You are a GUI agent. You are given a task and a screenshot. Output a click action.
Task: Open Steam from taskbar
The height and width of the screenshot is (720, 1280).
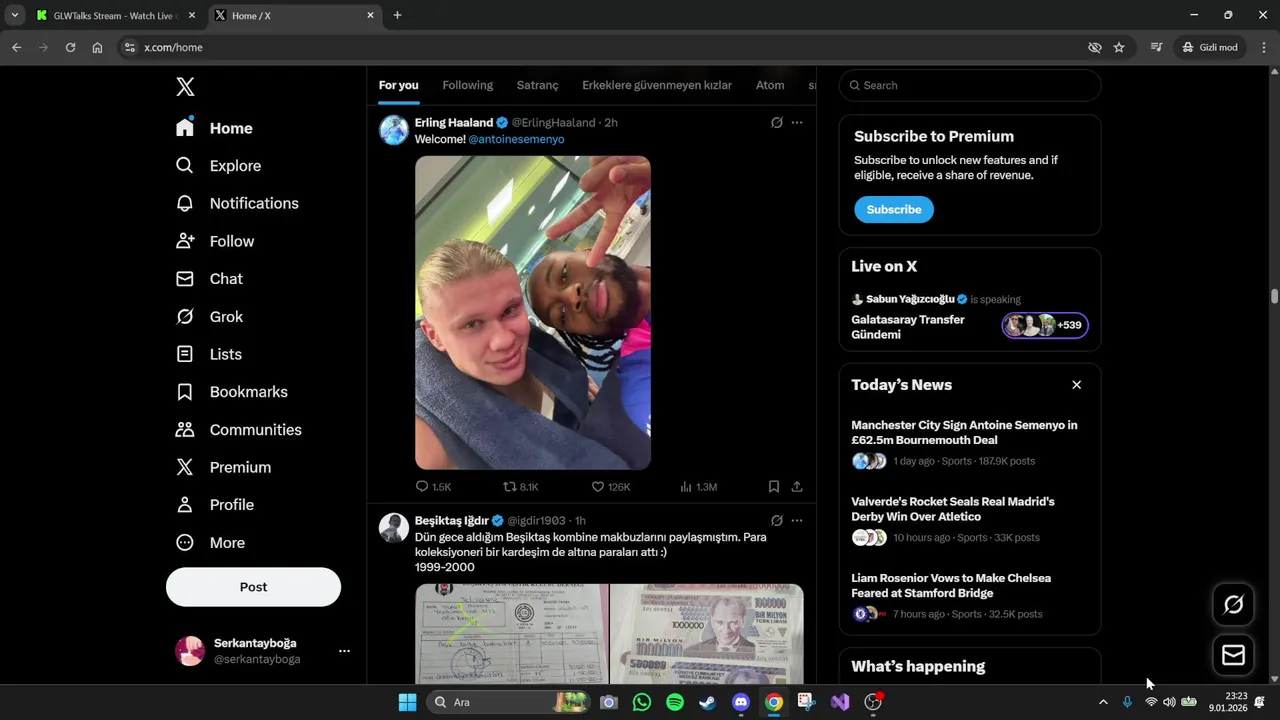708,702
